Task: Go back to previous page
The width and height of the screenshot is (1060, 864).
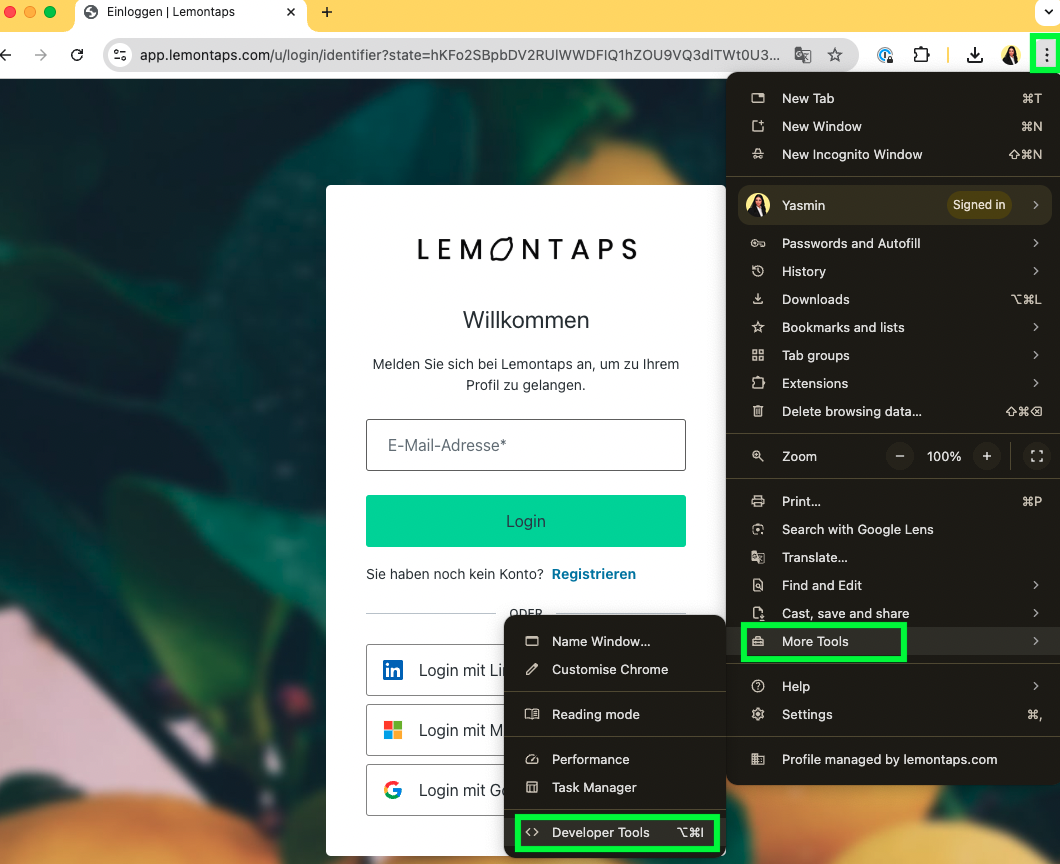Action: point(6,55)
